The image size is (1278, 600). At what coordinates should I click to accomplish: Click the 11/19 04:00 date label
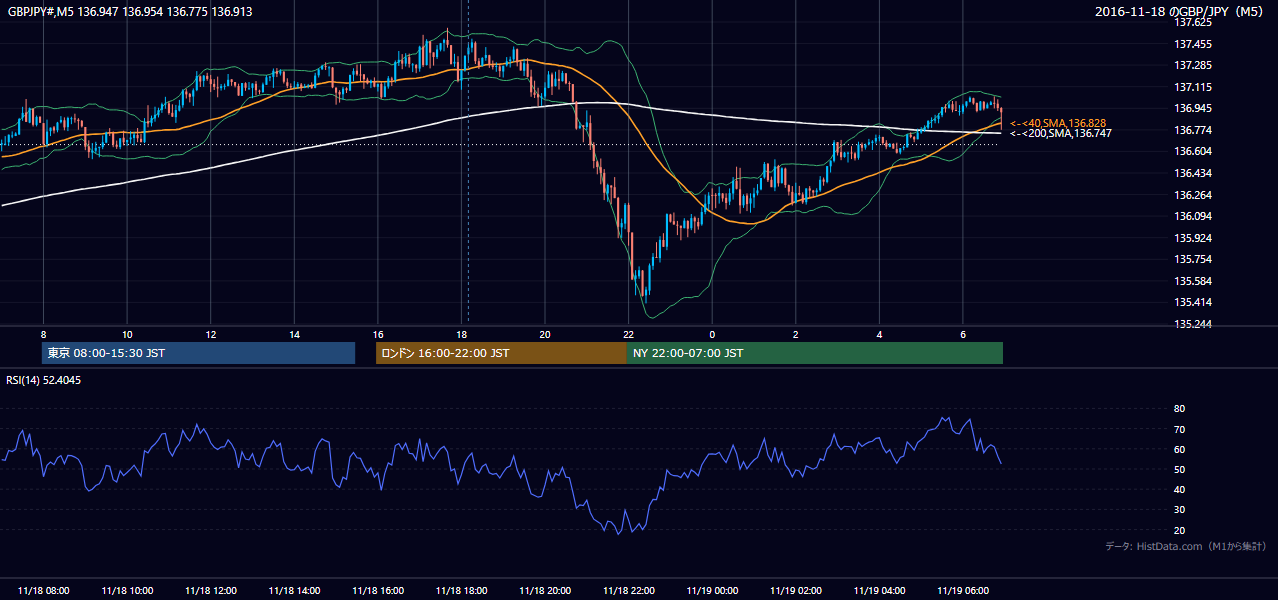pos(880,591)
